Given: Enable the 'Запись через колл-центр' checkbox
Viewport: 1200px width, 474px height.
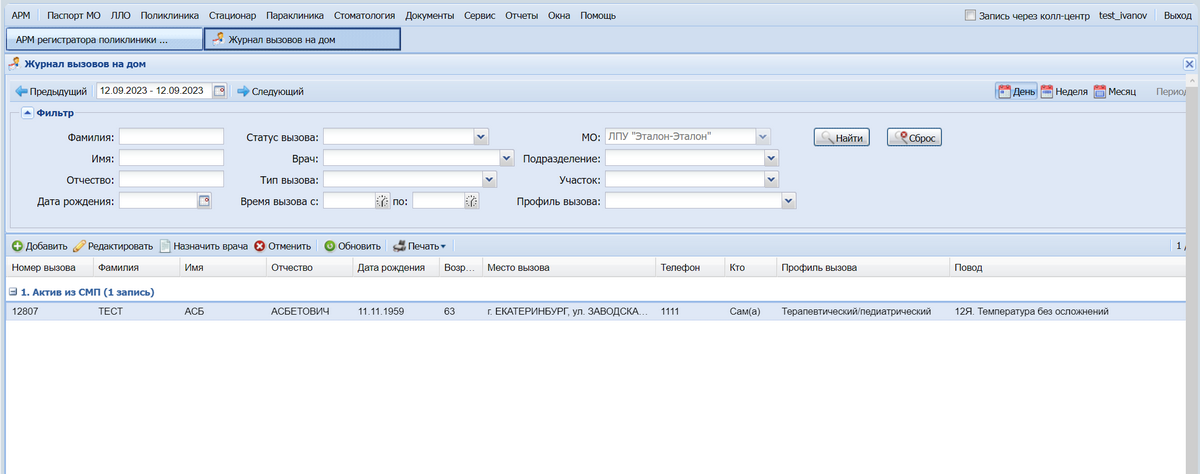Looking at the screenshot, I should [x=970, y=16].
